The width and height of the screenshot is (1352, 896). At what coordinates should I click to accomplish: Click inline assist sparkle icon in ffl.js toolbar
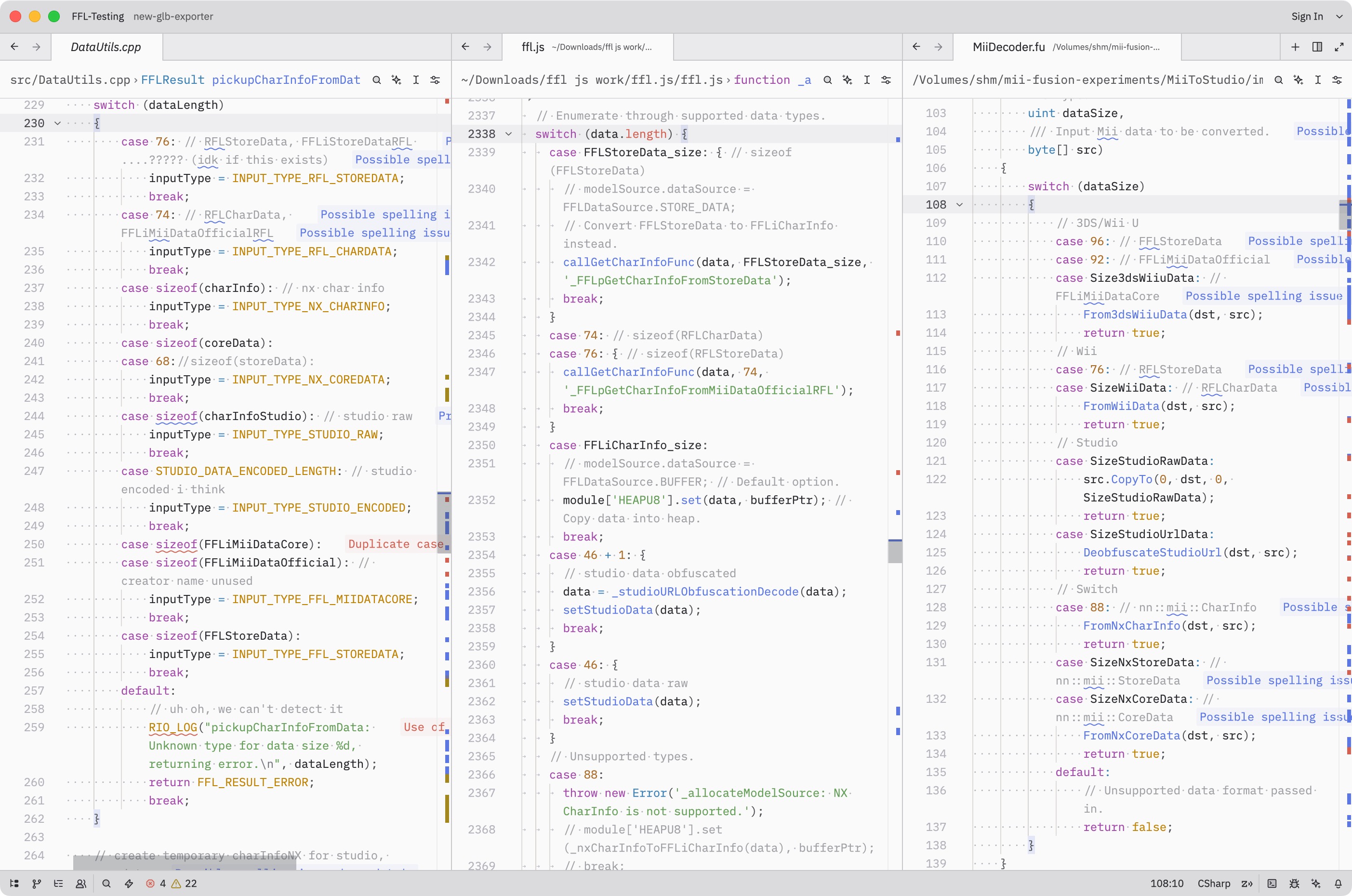tap(847, 80)
